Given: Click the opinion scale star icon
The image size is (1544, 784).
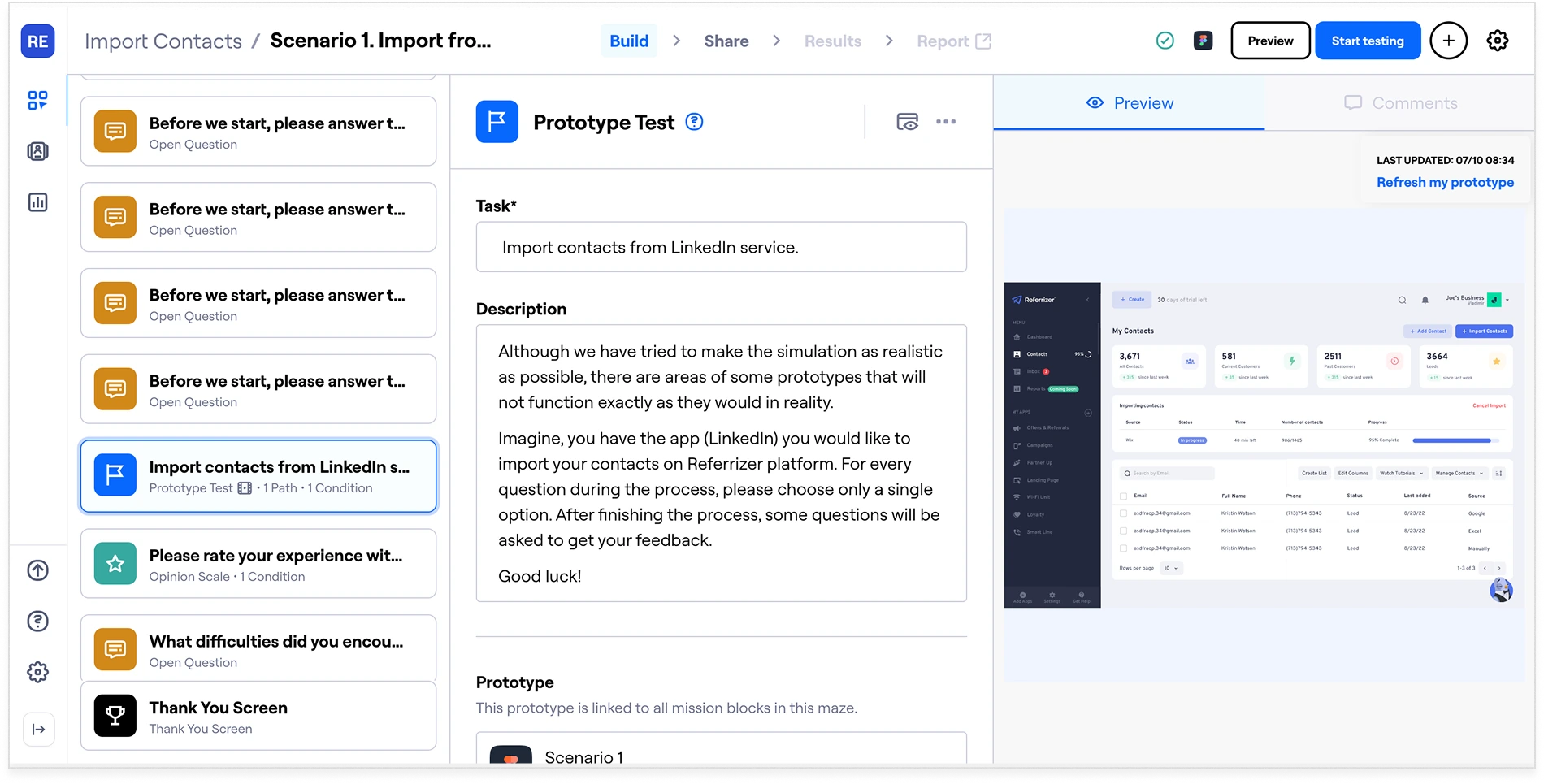Looking at the screenshot, I should coord(115,563).
